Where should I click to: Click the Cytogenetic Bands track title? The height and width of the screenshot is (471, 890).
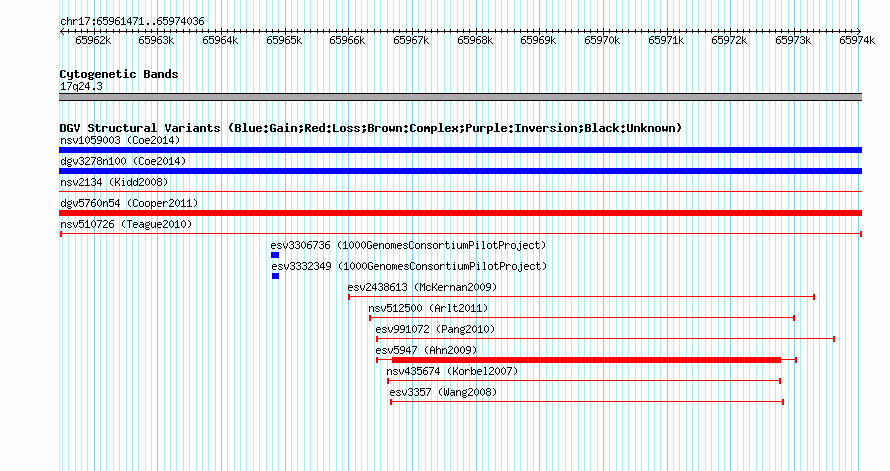click(x=119, y=74)
